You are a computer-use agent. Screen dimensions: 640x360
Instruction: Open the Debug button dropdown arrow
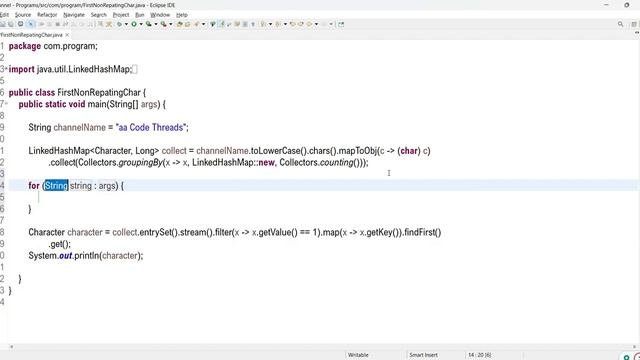(126, 24)
